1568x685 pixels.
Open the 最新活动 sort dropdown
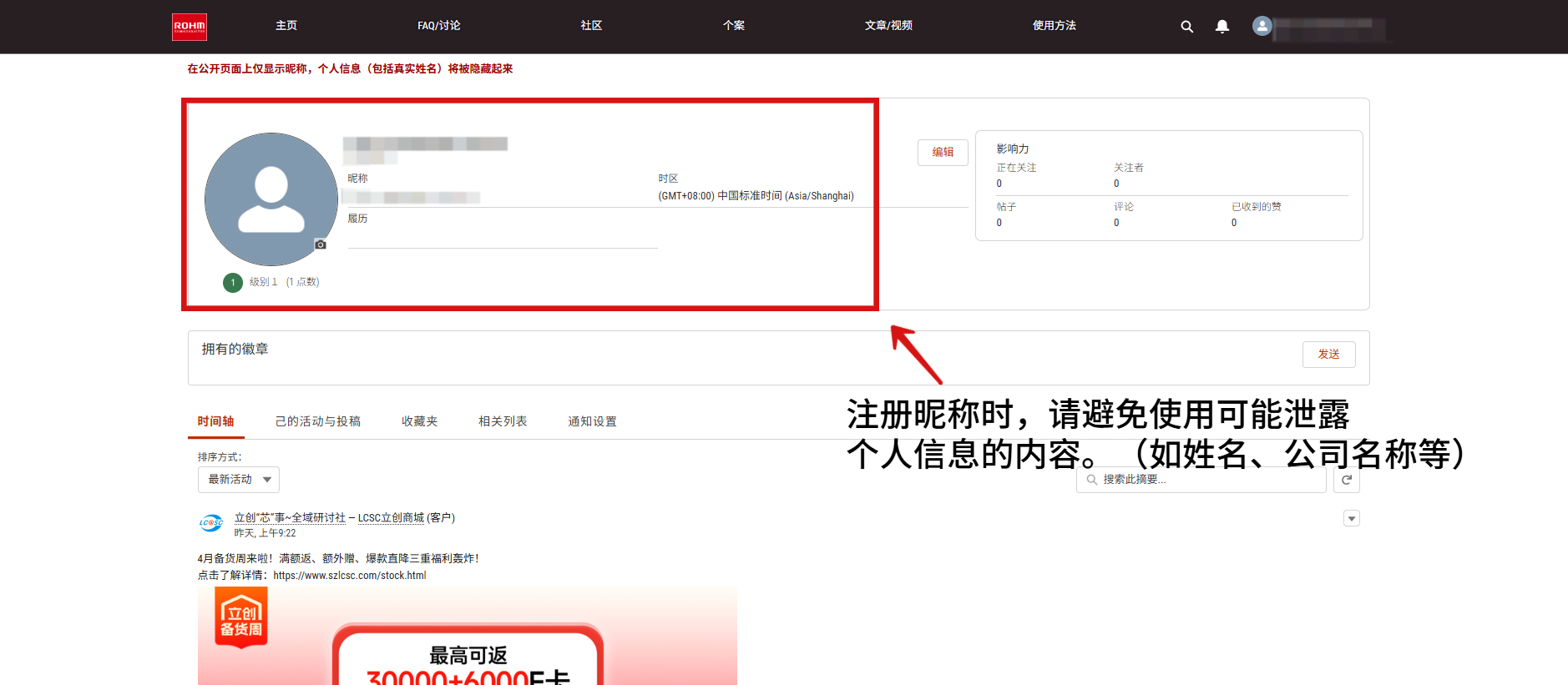pos(239,480)
